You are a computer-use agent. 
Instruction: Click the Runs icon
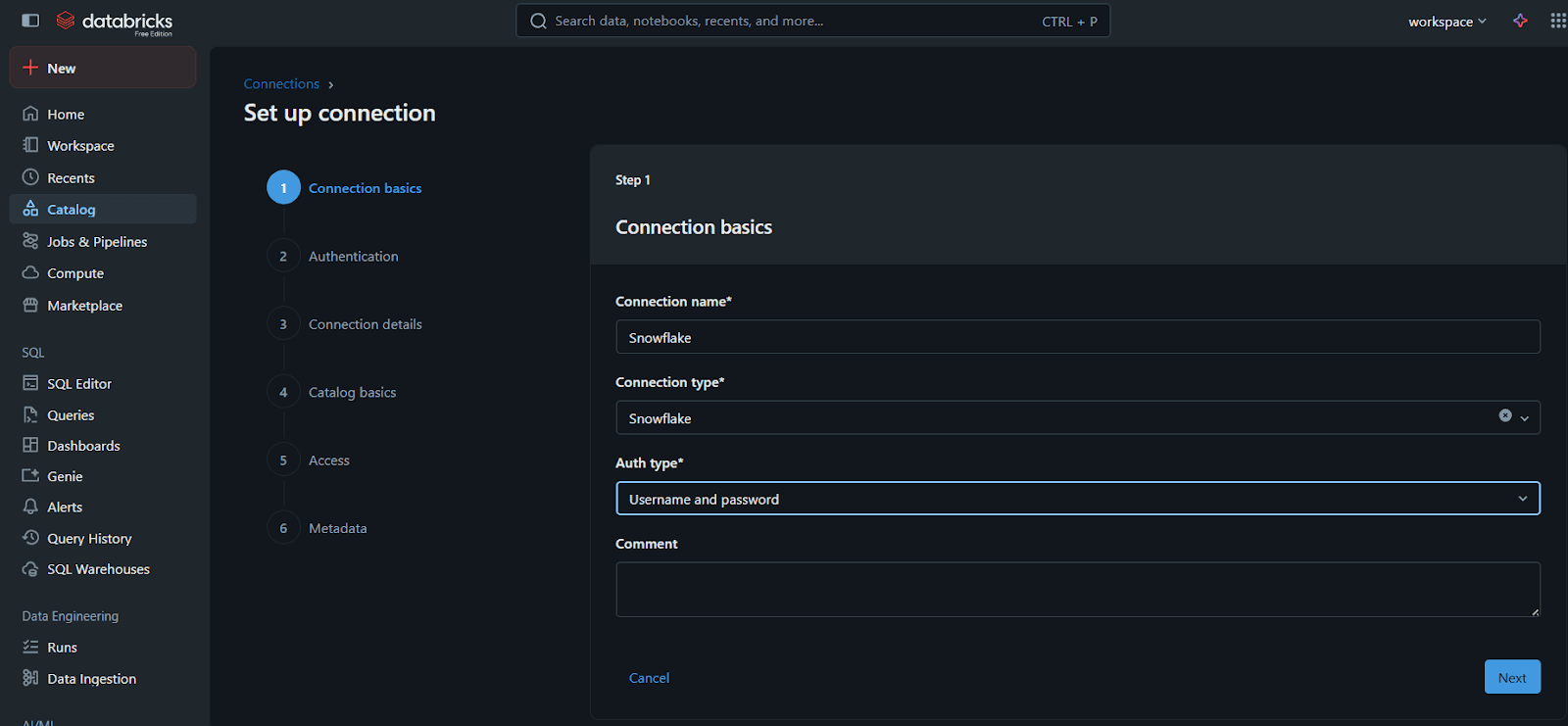[30, 647]
